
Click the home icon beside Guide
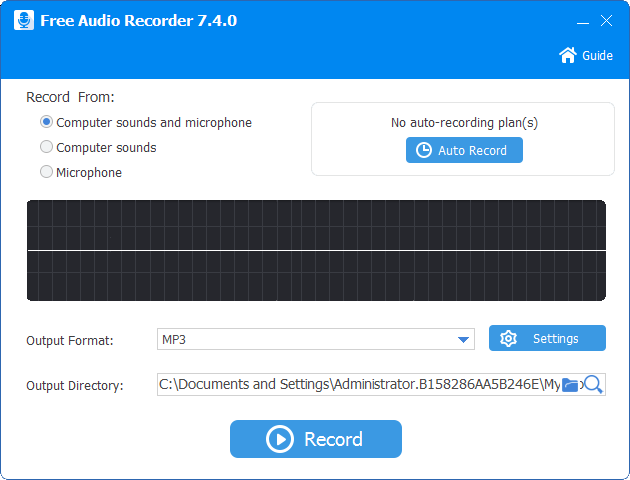(568, 55)
